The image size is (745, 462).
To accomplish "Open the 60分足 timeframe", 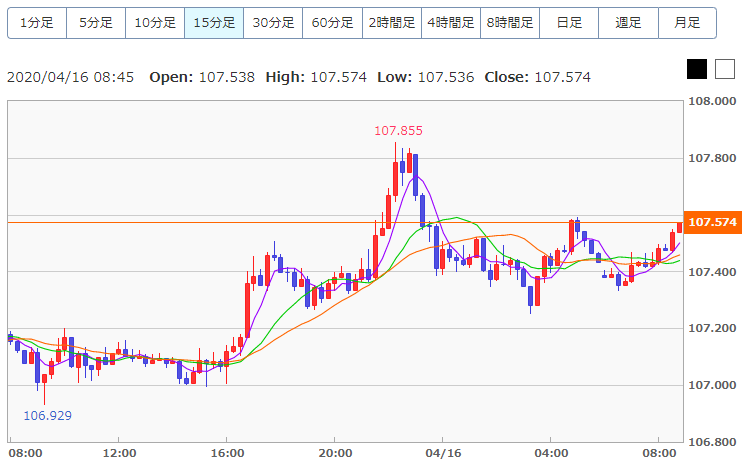I will tap(332, 22).
